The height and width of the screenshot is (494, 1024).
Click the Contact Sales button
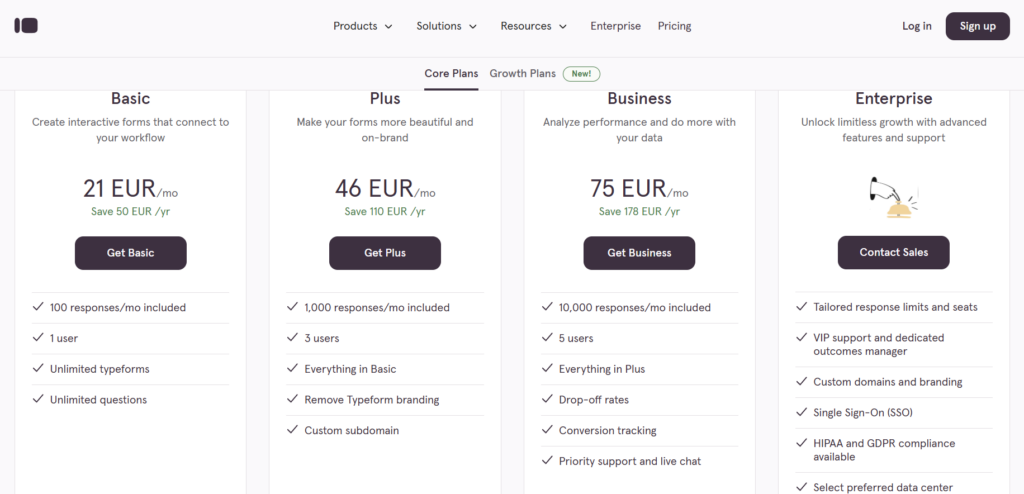click(x=893, y=252)
